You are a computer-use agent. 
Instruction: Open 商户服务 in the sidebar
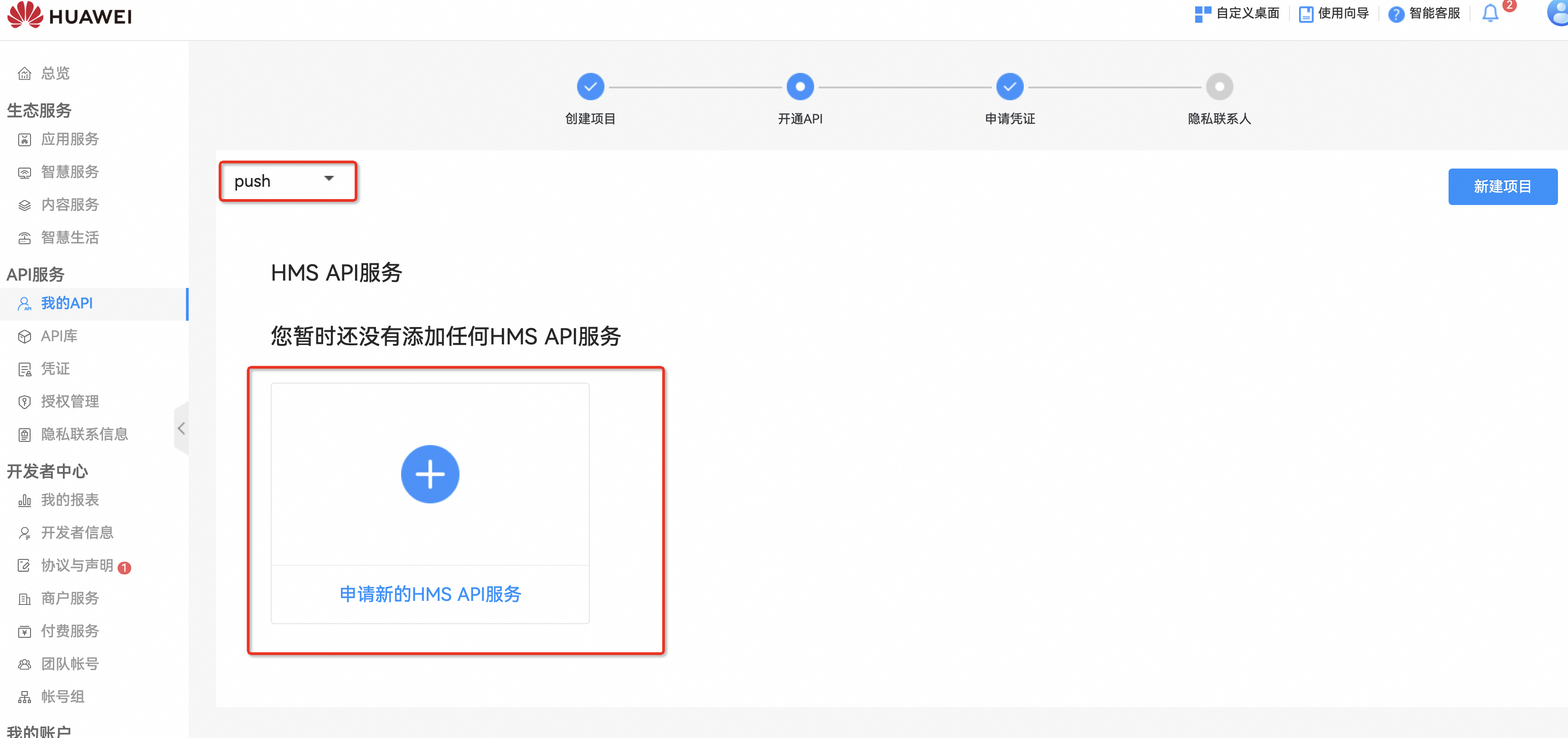click(70, 599)
